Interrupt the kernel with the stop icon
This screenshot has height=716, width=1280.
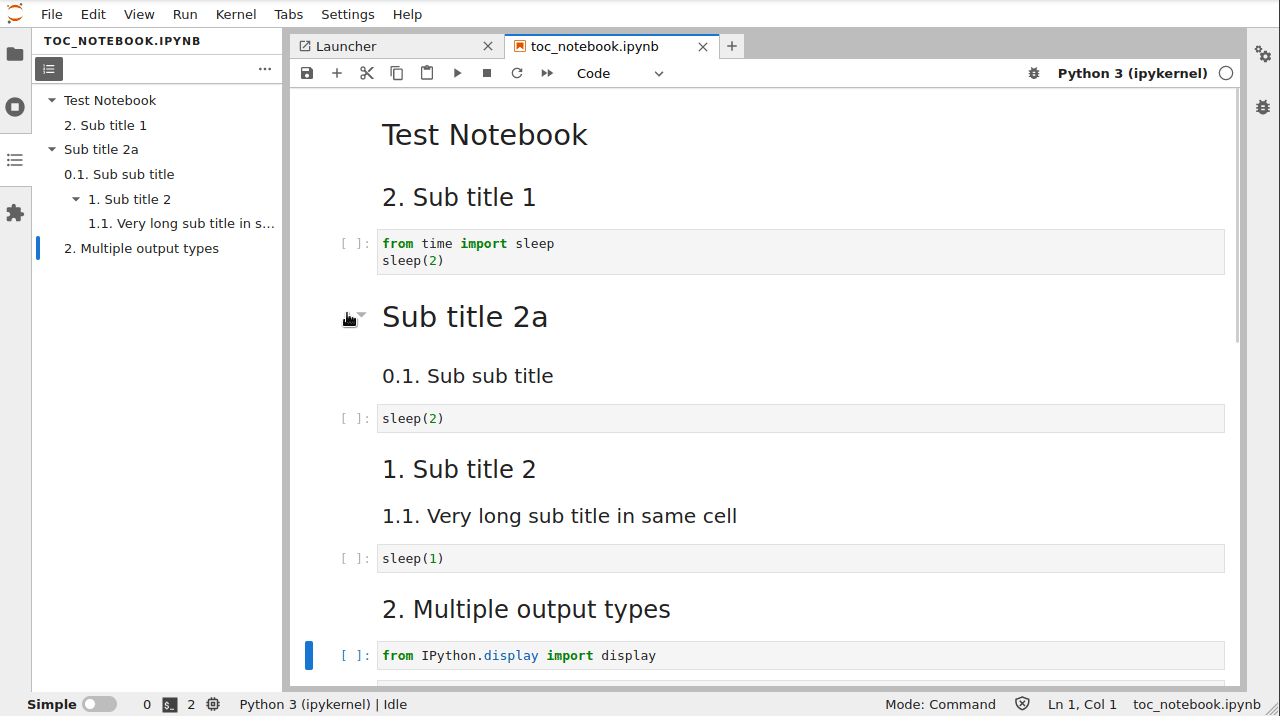tap(487, 73)
